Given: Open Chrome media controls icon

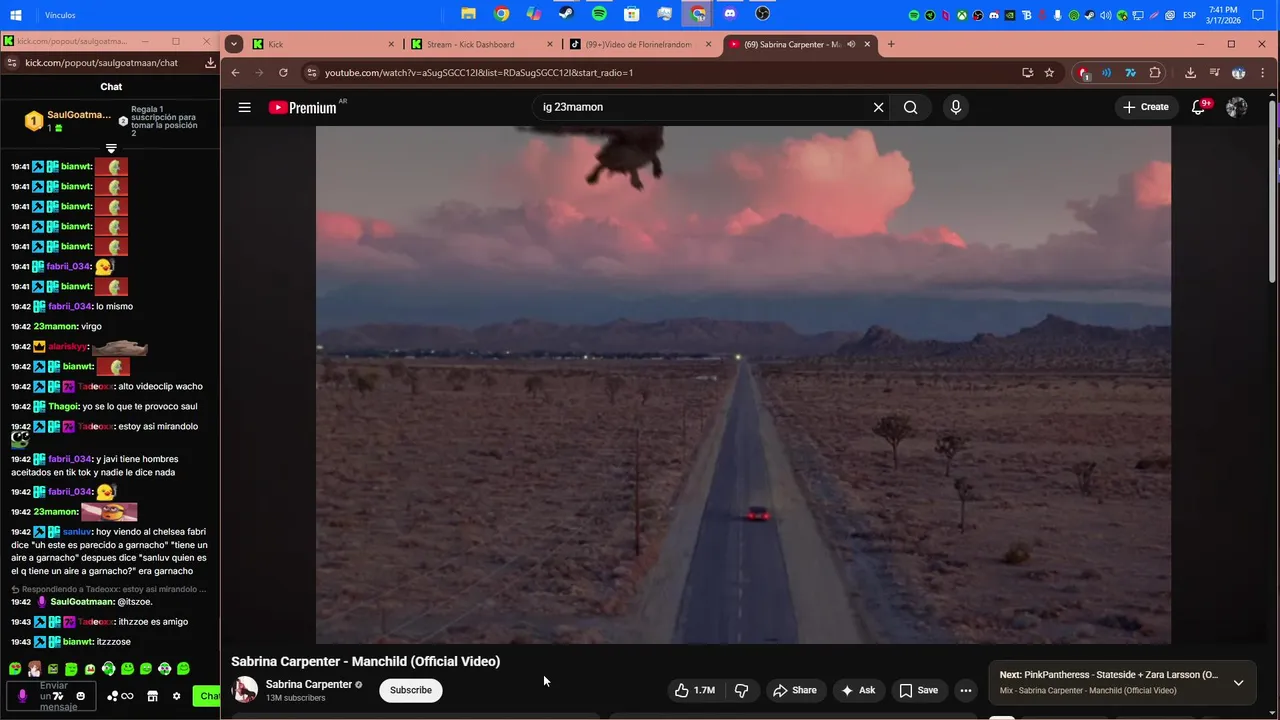Looking at the screenshot, I should [1214, 72].
